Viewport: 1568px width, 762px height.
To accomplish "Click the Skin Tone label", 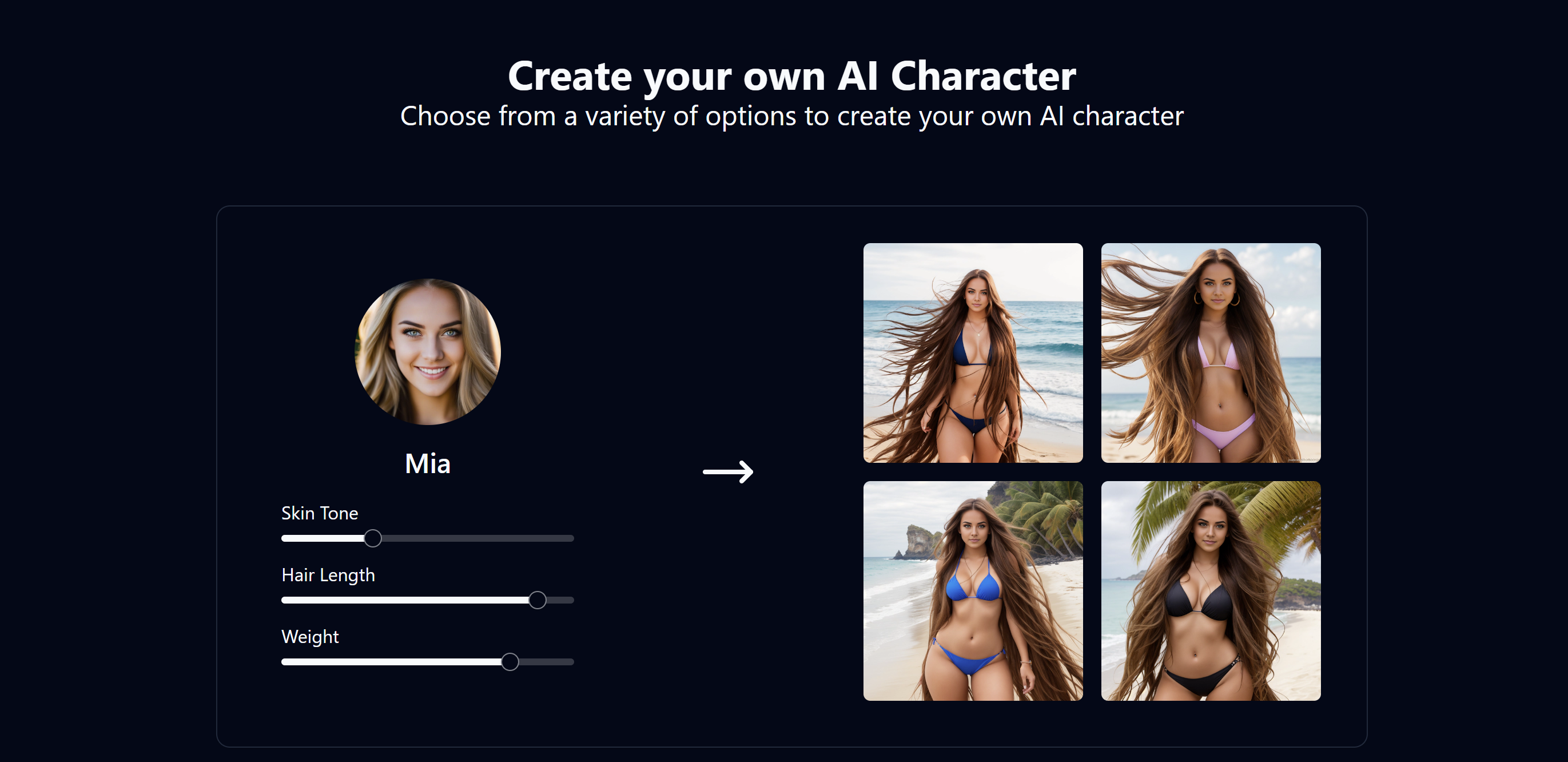I will click(320, 513).
